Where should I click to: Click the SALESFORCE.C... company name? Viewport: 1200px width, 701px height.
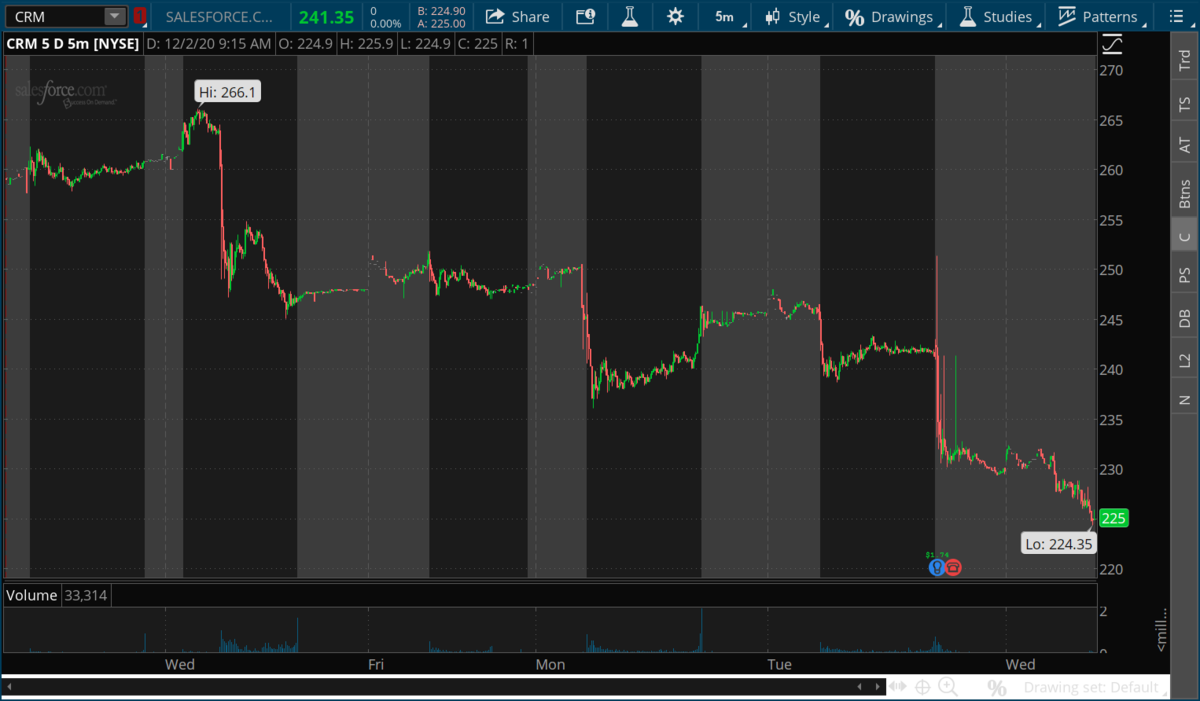(217, 16)
